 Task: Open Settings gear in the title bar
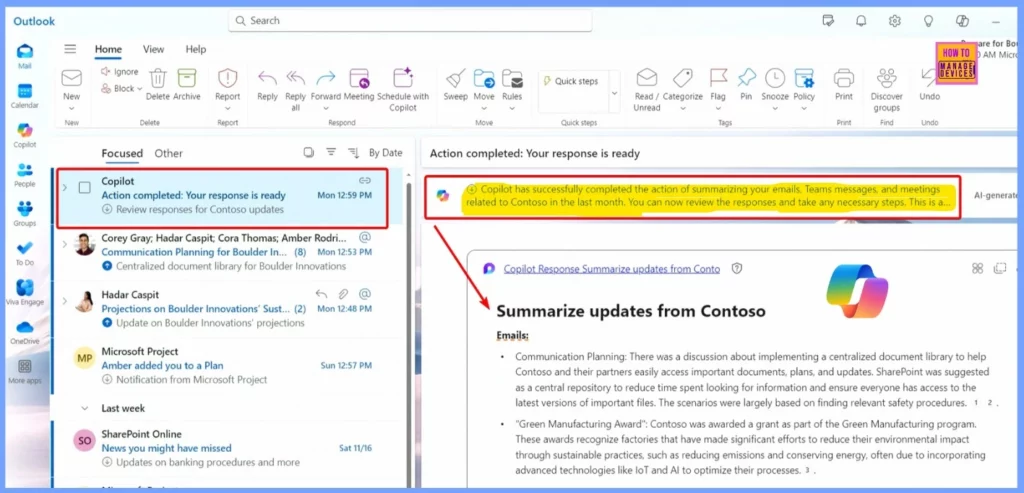(x=895, y=21)
